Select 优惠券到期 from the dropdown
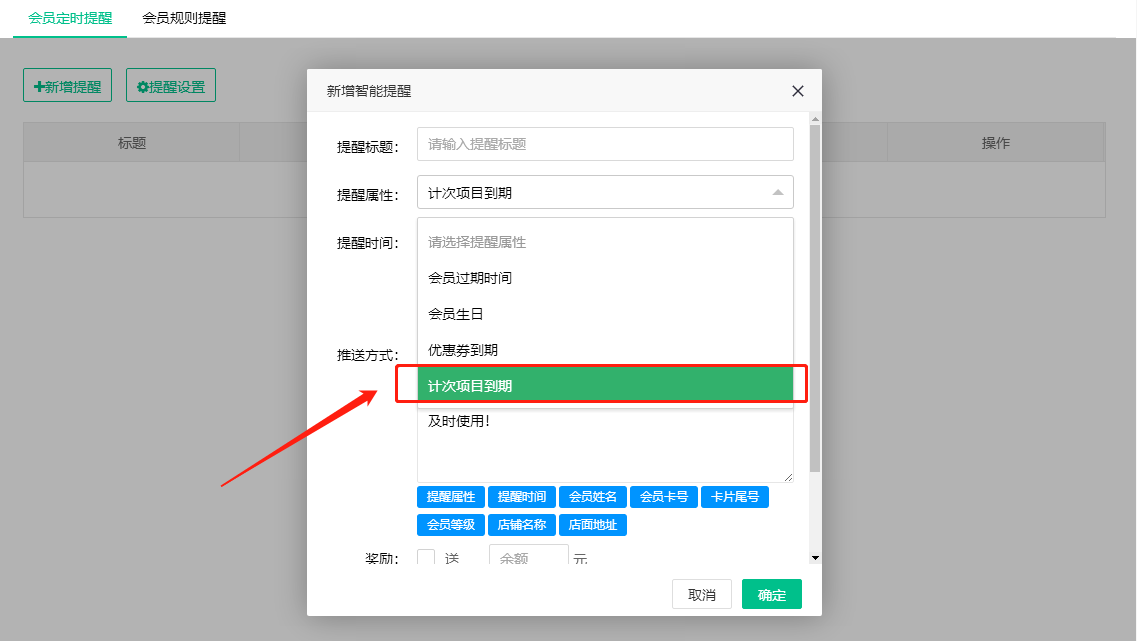The height and width of the screenshot is (641, 1137). tap(463, 350)
